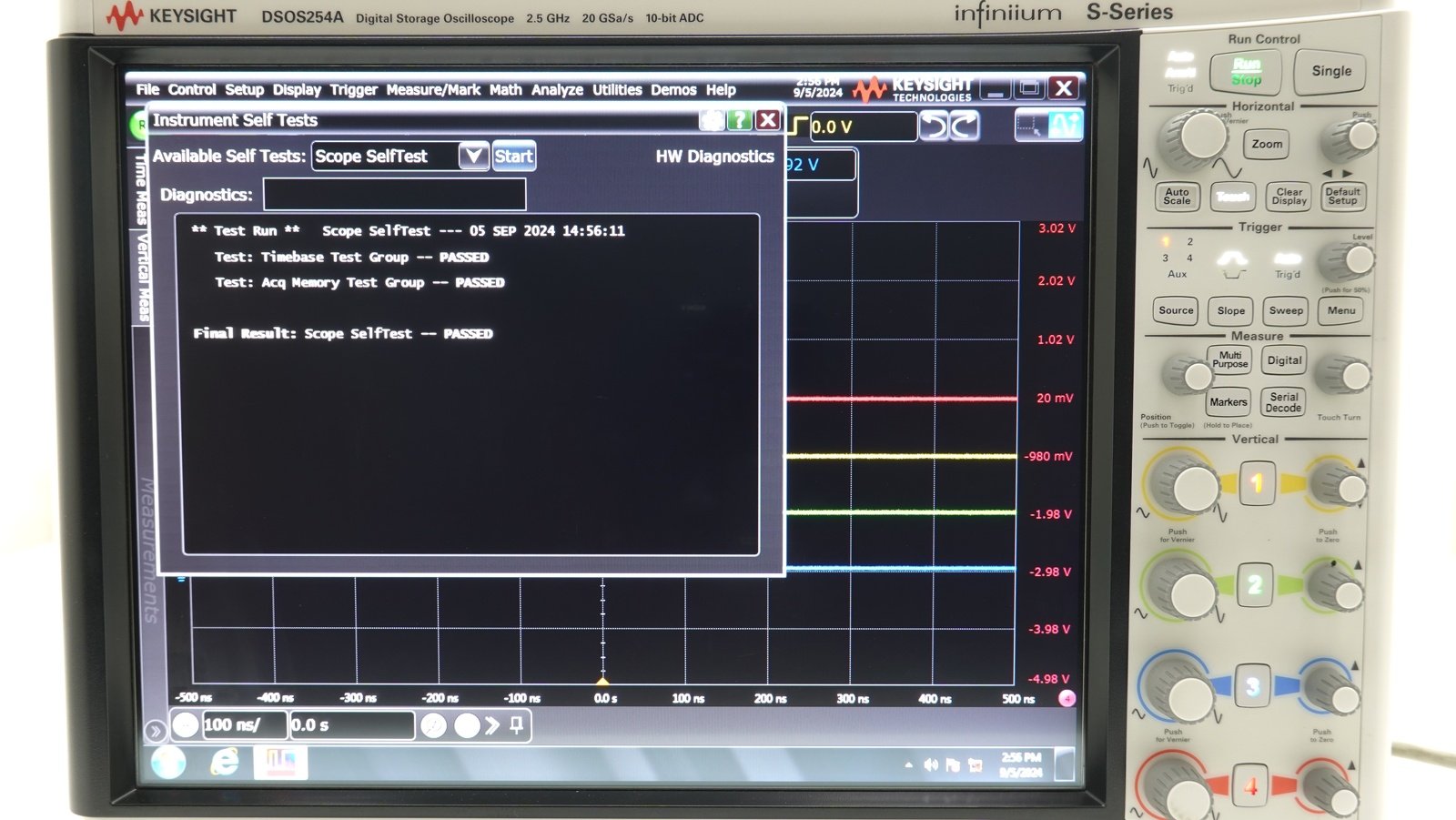
Task: Open the Vertical Meas side tab
Action: coord(143,277)
